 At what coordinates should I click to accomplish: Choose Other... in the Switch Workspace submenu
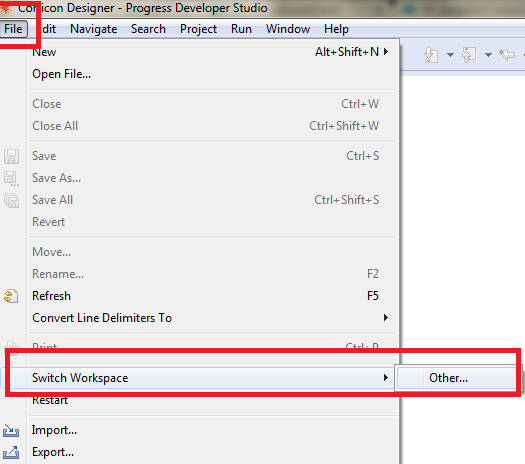click(456, 378)
